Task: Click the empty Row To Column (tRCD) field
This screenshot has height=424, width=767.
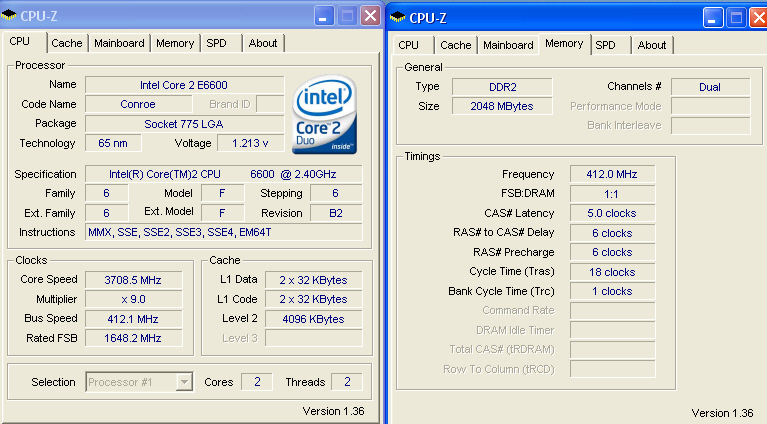Action: (612, 369)
